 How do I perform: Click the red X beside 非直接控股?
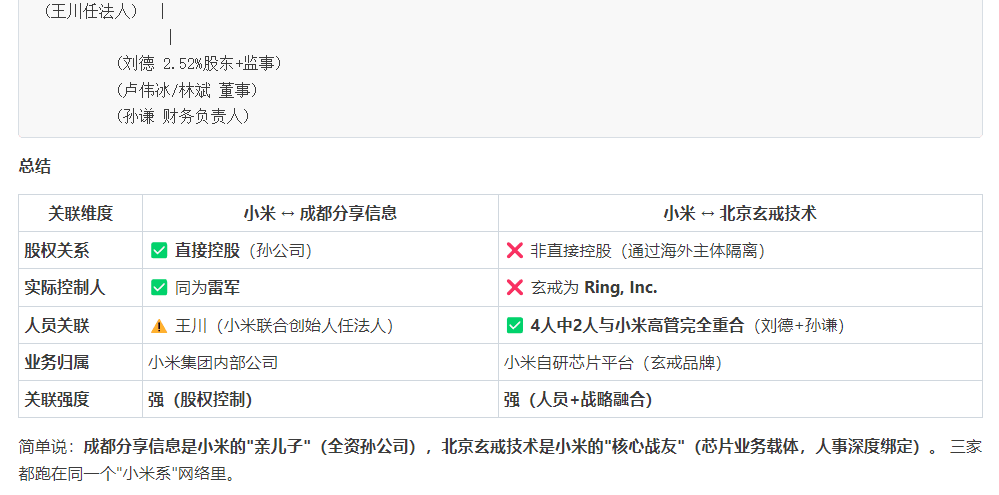[515, 250]
